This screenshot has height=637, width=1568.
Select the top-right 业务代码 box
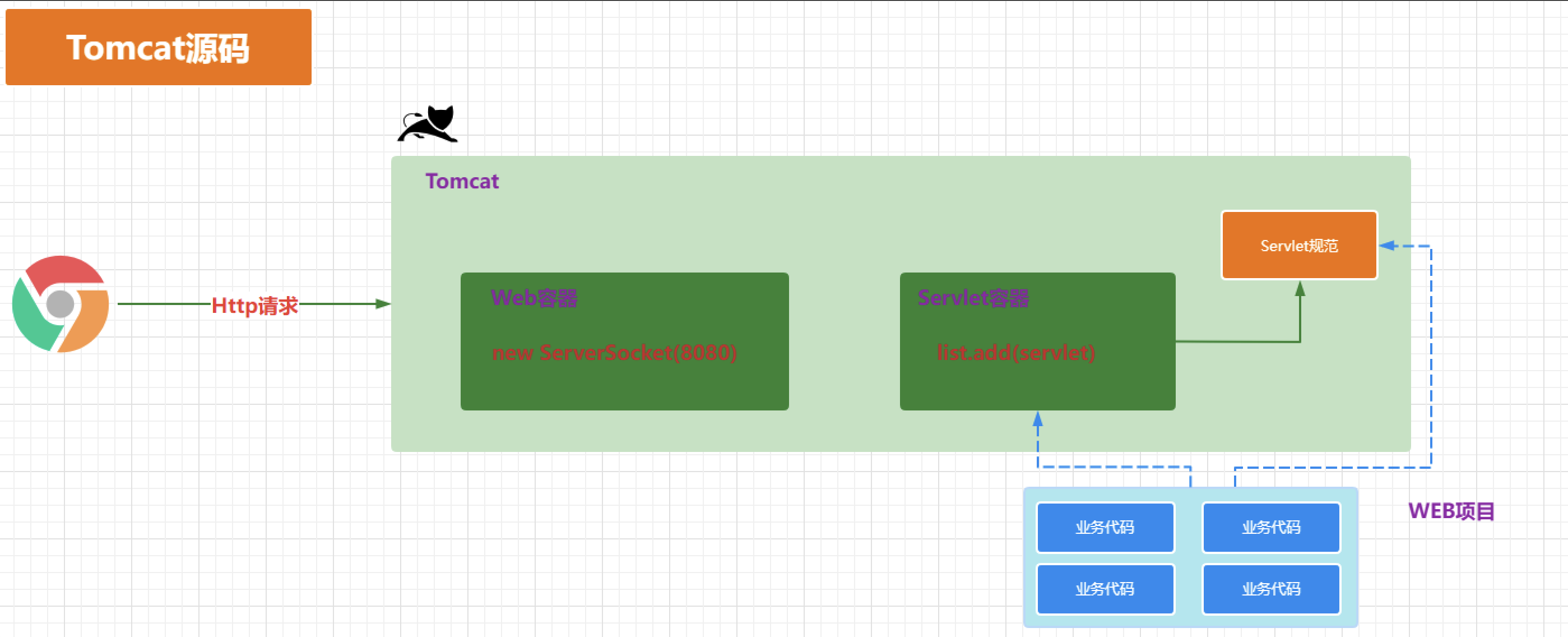point(1271,527)
